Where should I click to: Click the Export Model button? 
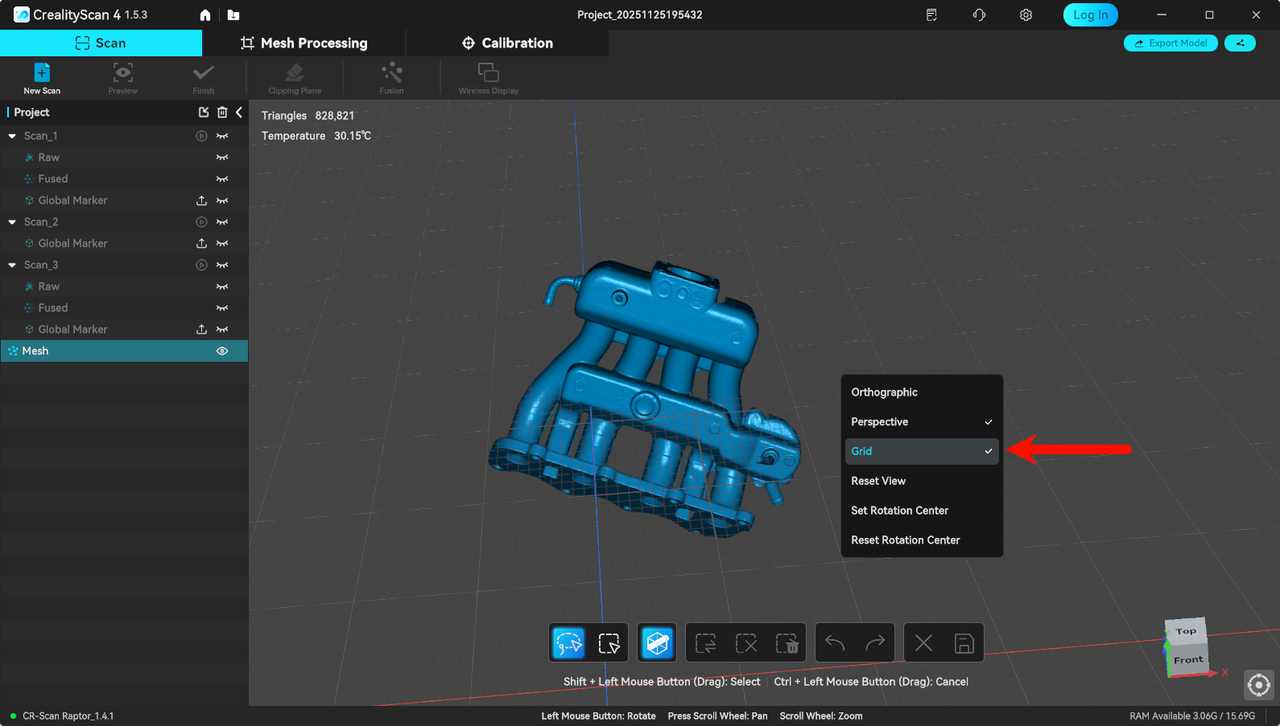click(1170, 43)
